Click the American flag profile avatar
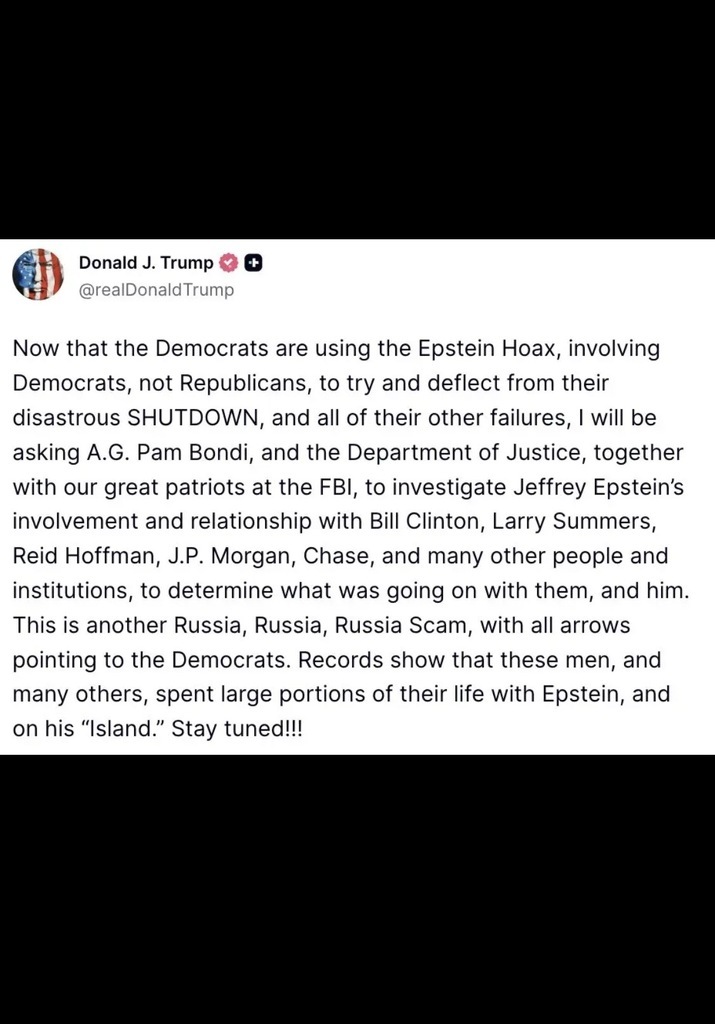Image resolution: width=715 pixels, height=1024 pixels. (37, 275)
